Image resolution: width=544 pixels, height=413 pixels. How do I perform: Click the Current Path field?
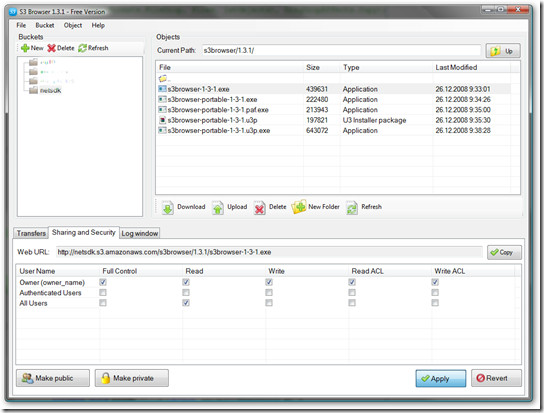(341, 51)
